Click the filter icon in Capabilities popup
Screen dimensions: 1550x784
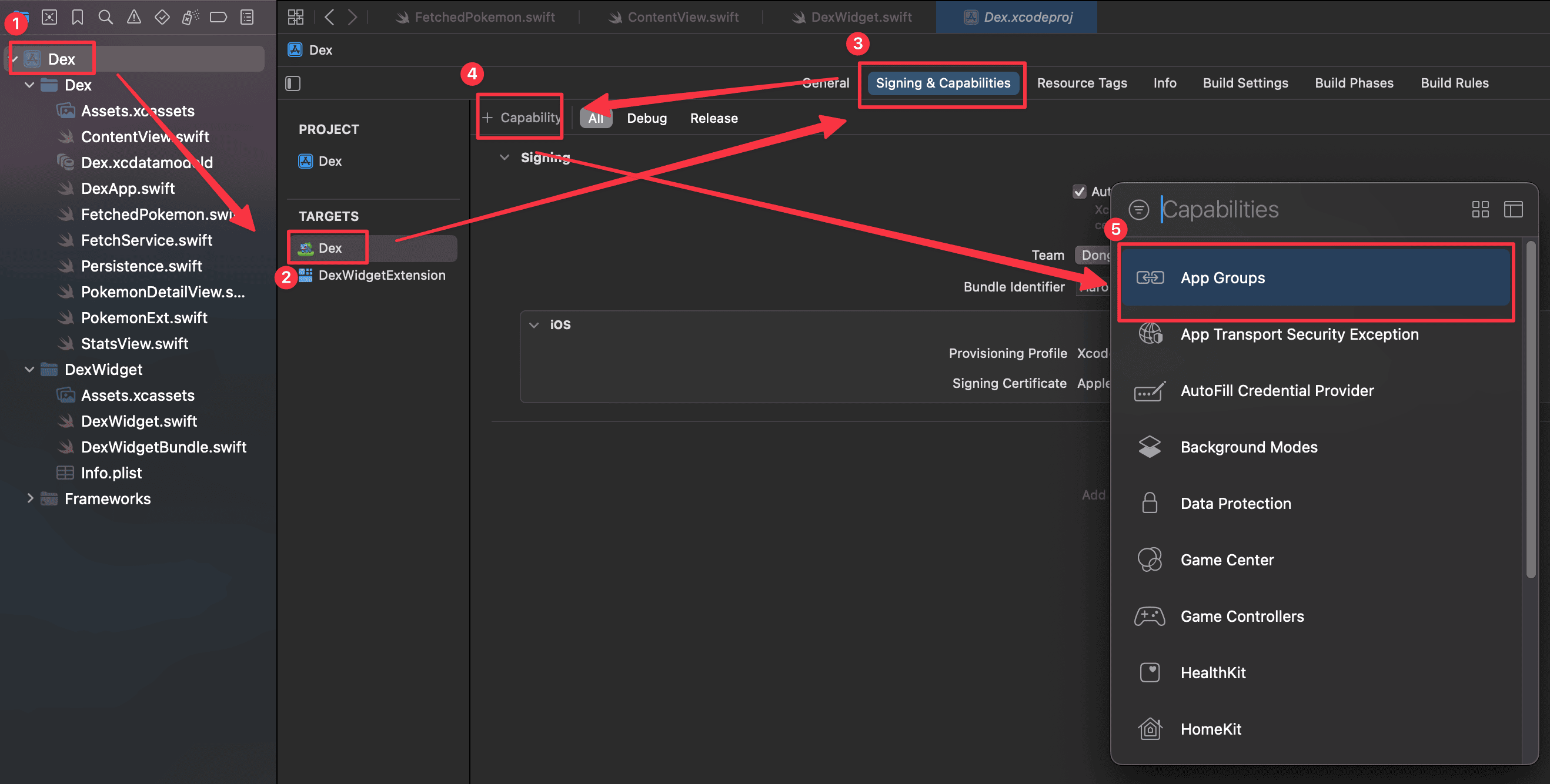1138,210
